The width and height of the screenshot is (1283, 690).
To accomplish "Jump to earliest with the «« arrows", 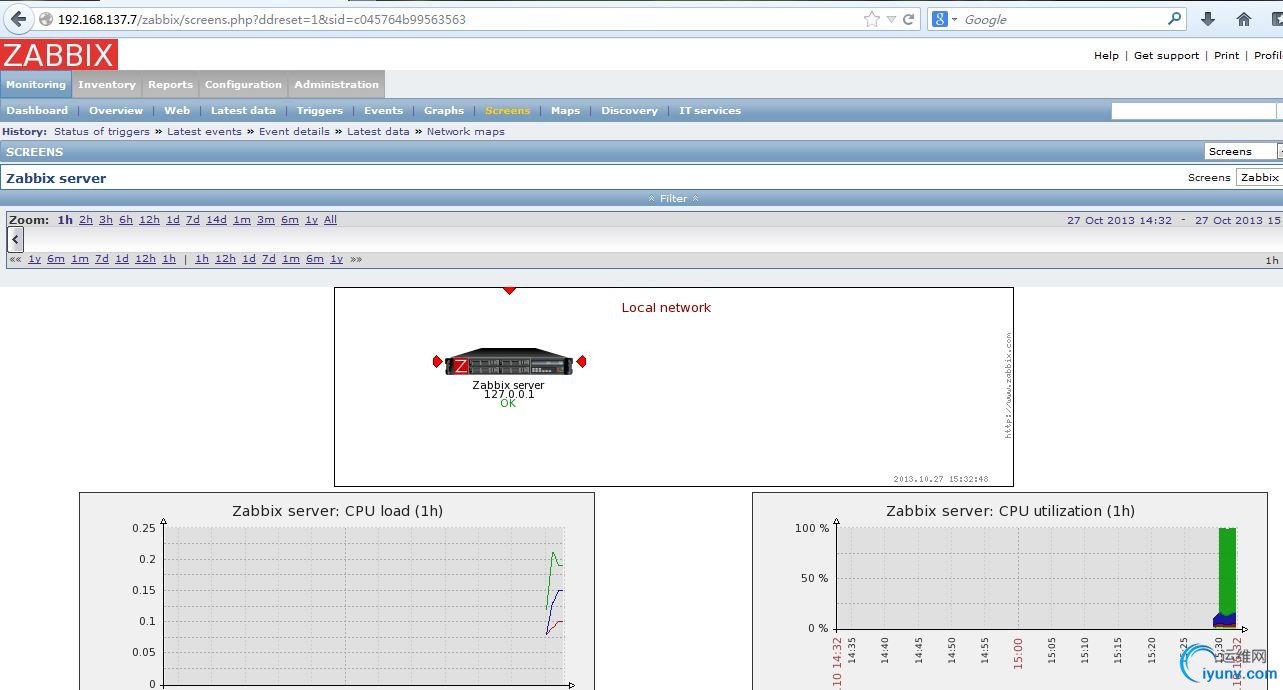I will pyautogui.click(x=15, y=259).
